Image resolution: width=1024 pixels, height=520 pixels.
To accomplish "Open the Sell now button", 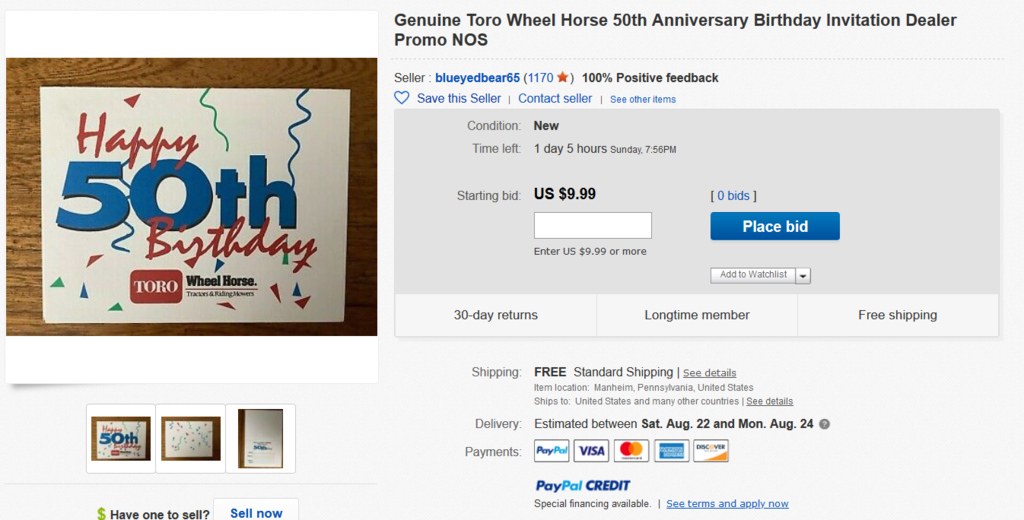I will [256, 513].
